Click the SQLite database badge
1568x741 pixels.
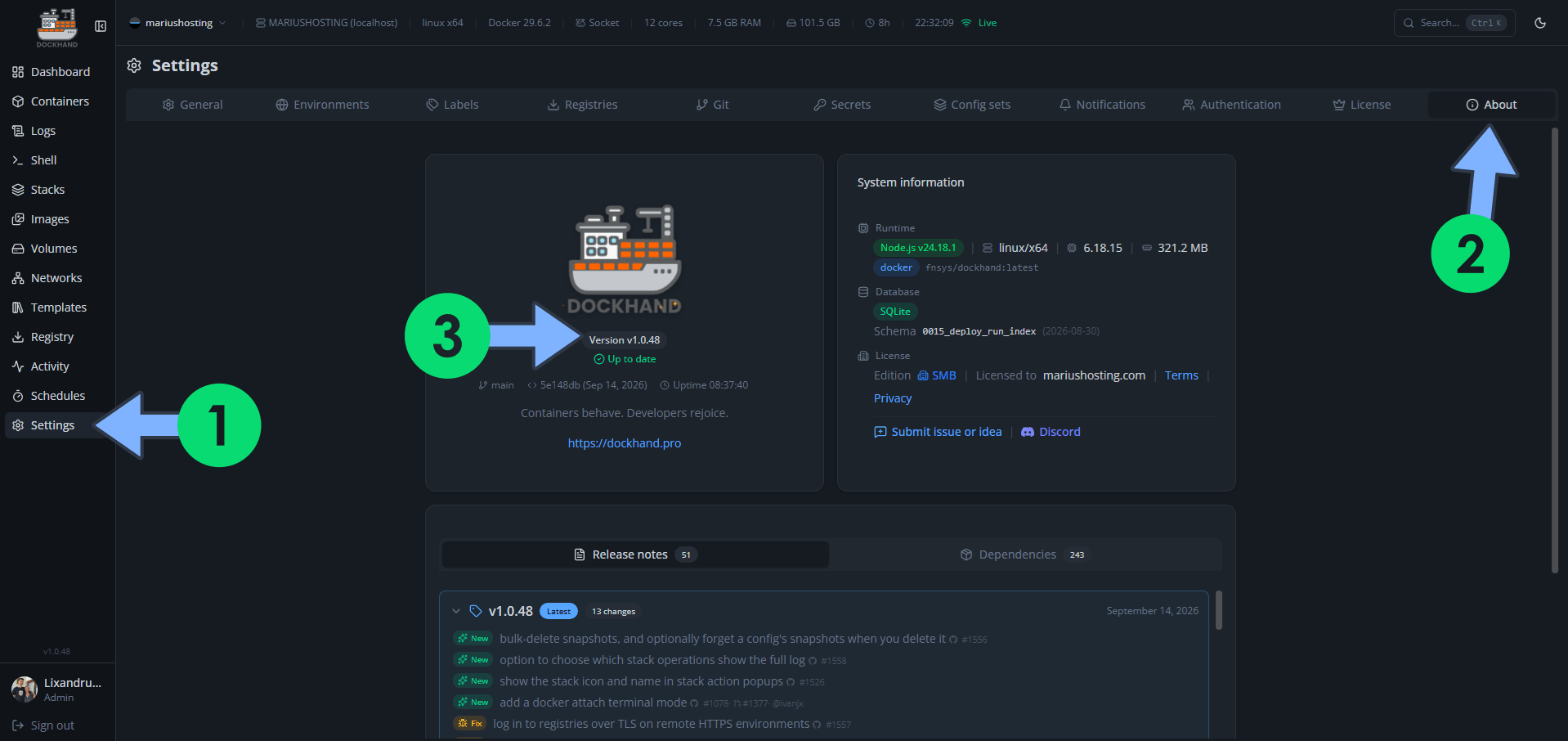tap(895, 312)
